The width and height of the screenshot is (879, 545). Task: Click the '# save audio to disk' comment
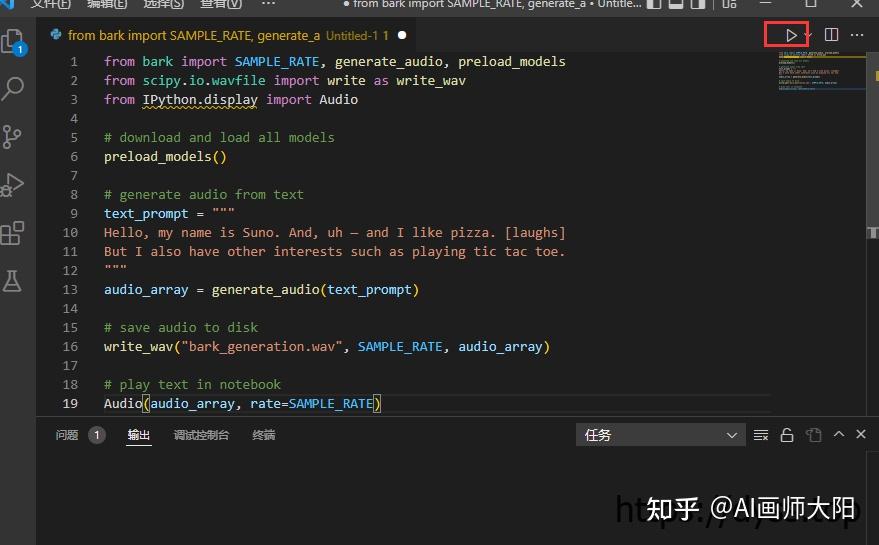[181, 327]
